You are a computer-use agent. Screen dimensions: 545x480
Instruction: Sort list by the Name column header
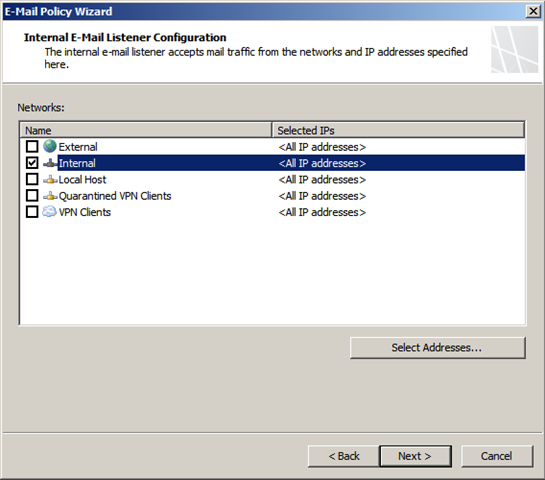(x=146, y=130)
